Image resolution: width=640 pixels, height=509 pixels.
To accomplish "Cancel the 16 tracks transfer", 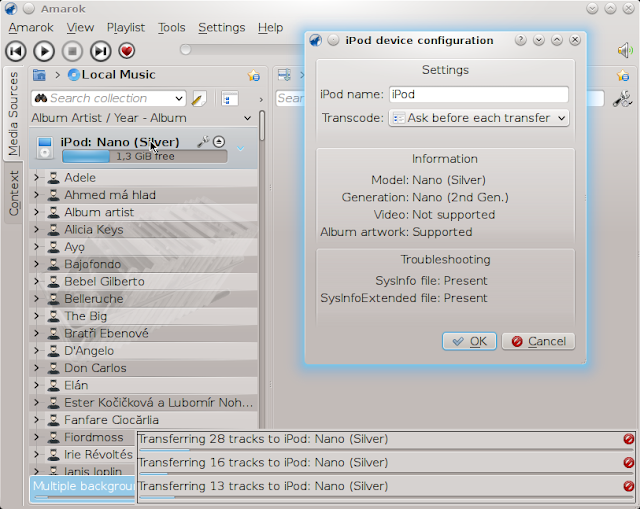I will pyautogui.click(x=629, y=462).
